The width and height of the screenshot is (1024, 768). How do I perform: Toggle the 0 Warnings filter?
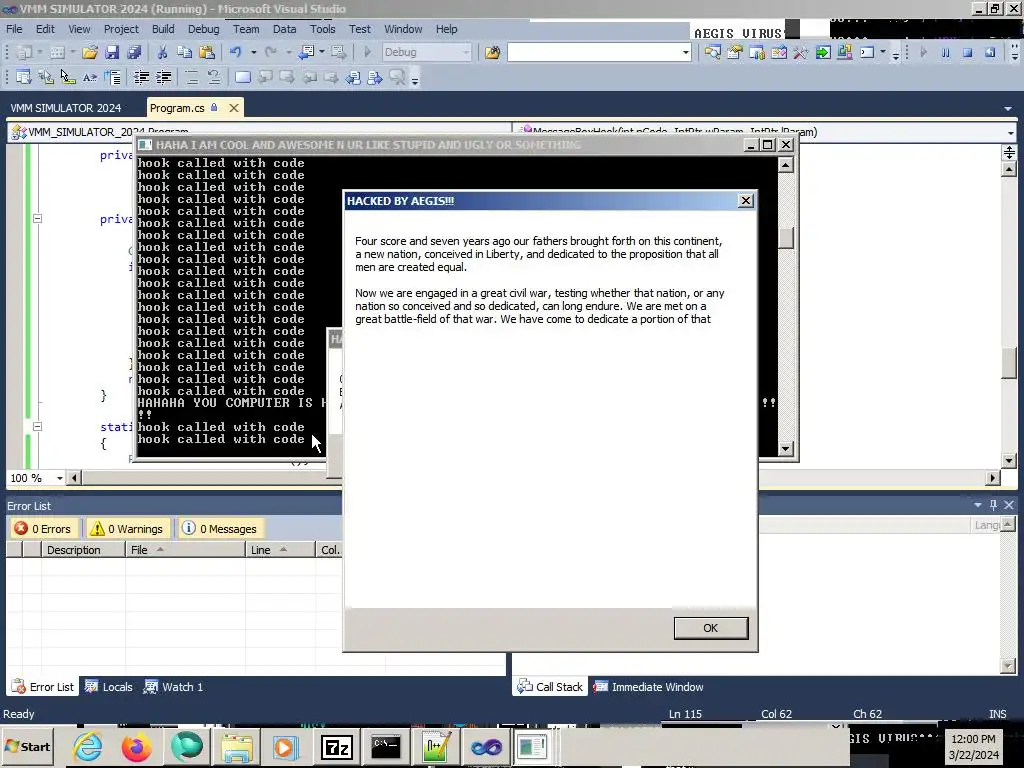(127, 528)
